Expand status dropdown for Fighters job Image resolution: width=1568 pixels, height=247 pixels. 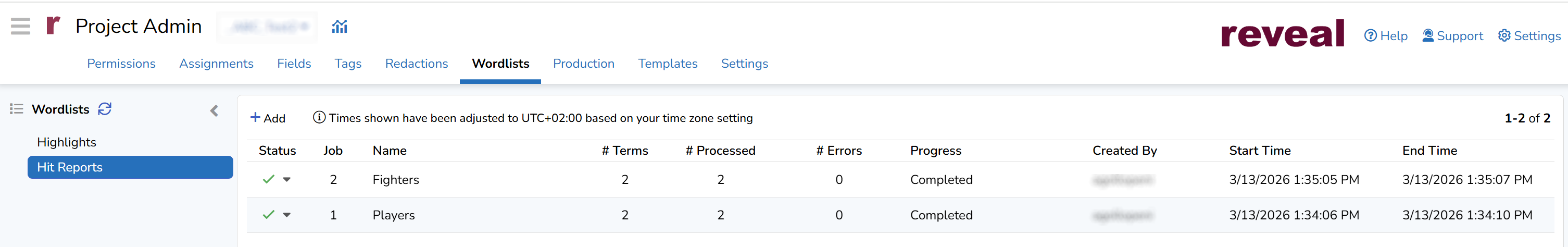click(x=287, y=179)
